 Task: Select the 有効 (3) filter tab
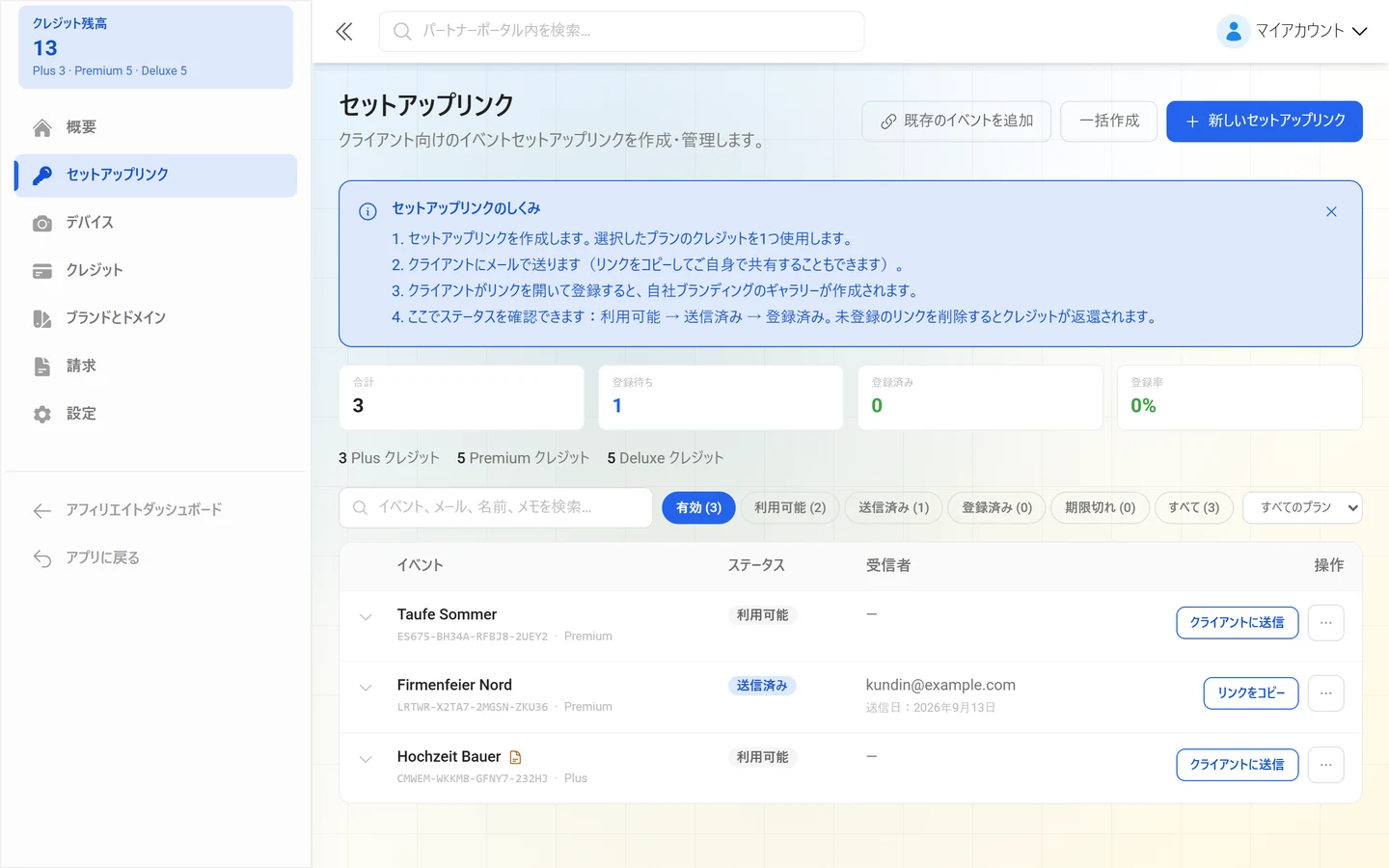698,507
